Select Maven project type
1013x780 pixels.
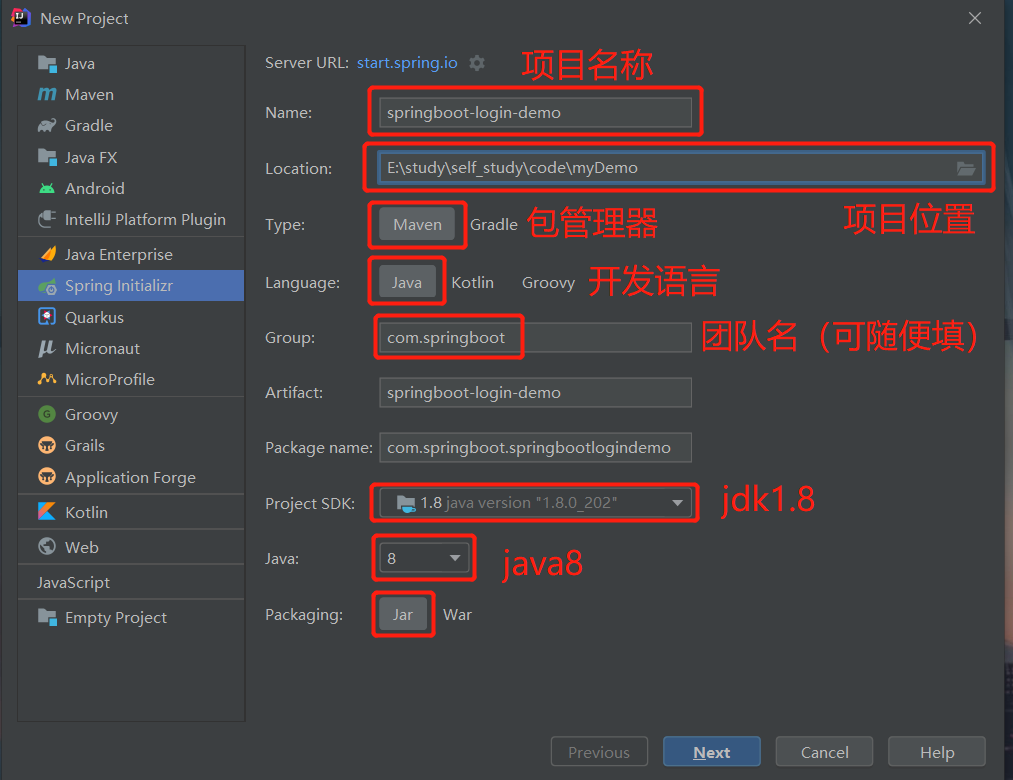pyautogui.click(x=417, y=224)
